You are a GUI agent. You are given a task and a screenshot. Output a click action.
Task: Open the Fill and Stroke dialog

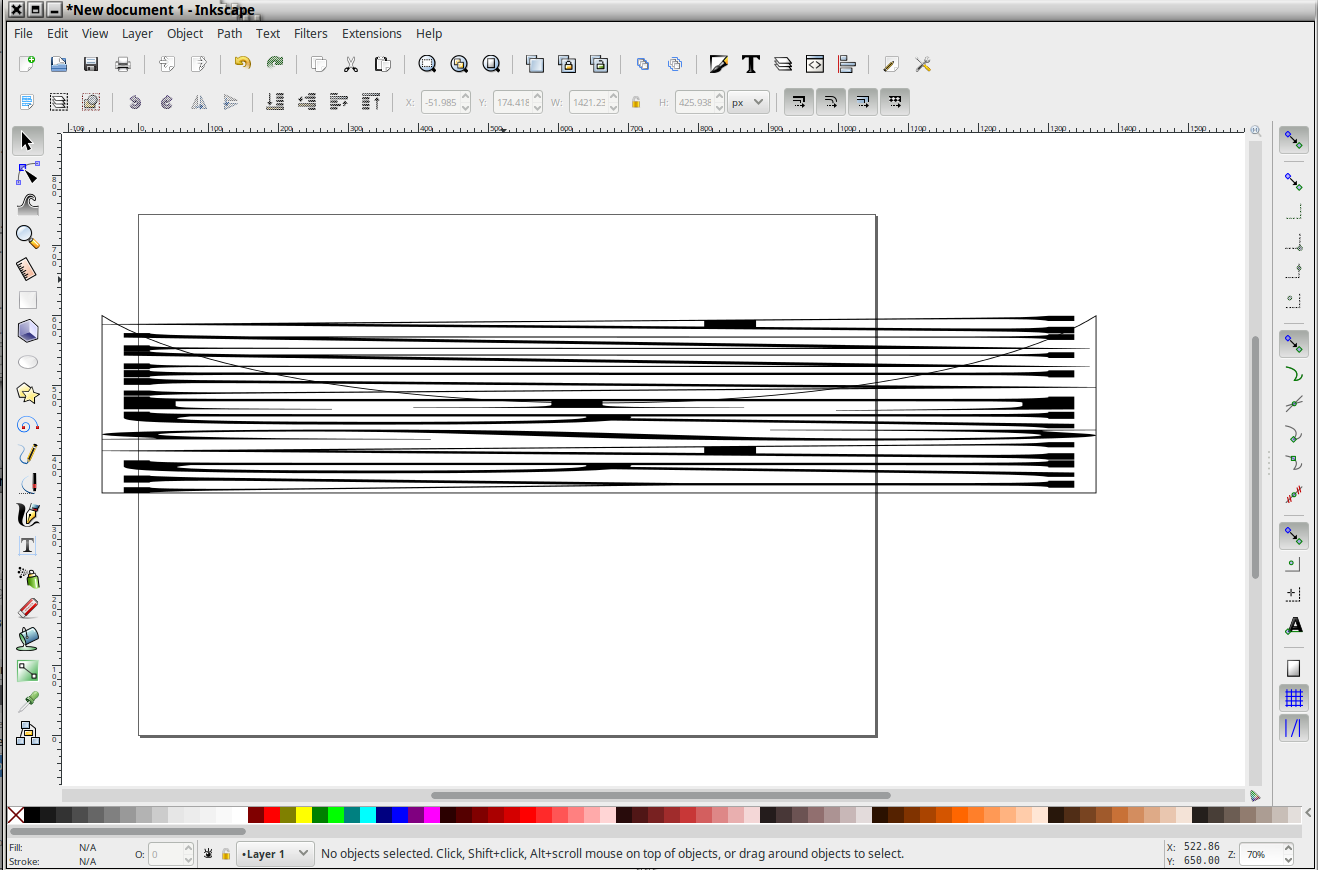coord(719,64)
